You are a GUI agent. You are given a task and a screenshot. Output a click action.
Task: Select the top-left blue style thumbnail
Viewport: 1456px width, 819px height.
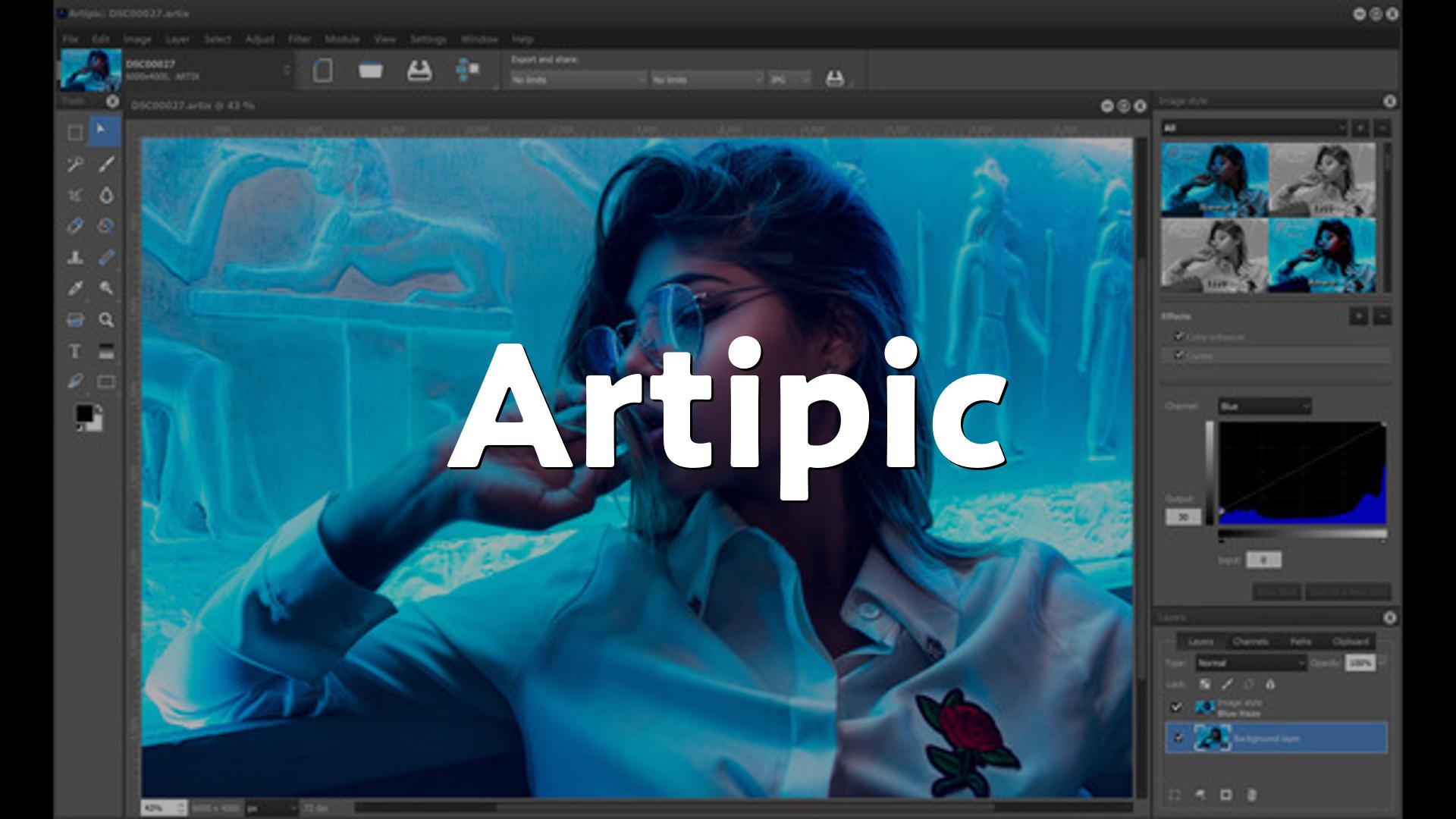coord(1215,180)
